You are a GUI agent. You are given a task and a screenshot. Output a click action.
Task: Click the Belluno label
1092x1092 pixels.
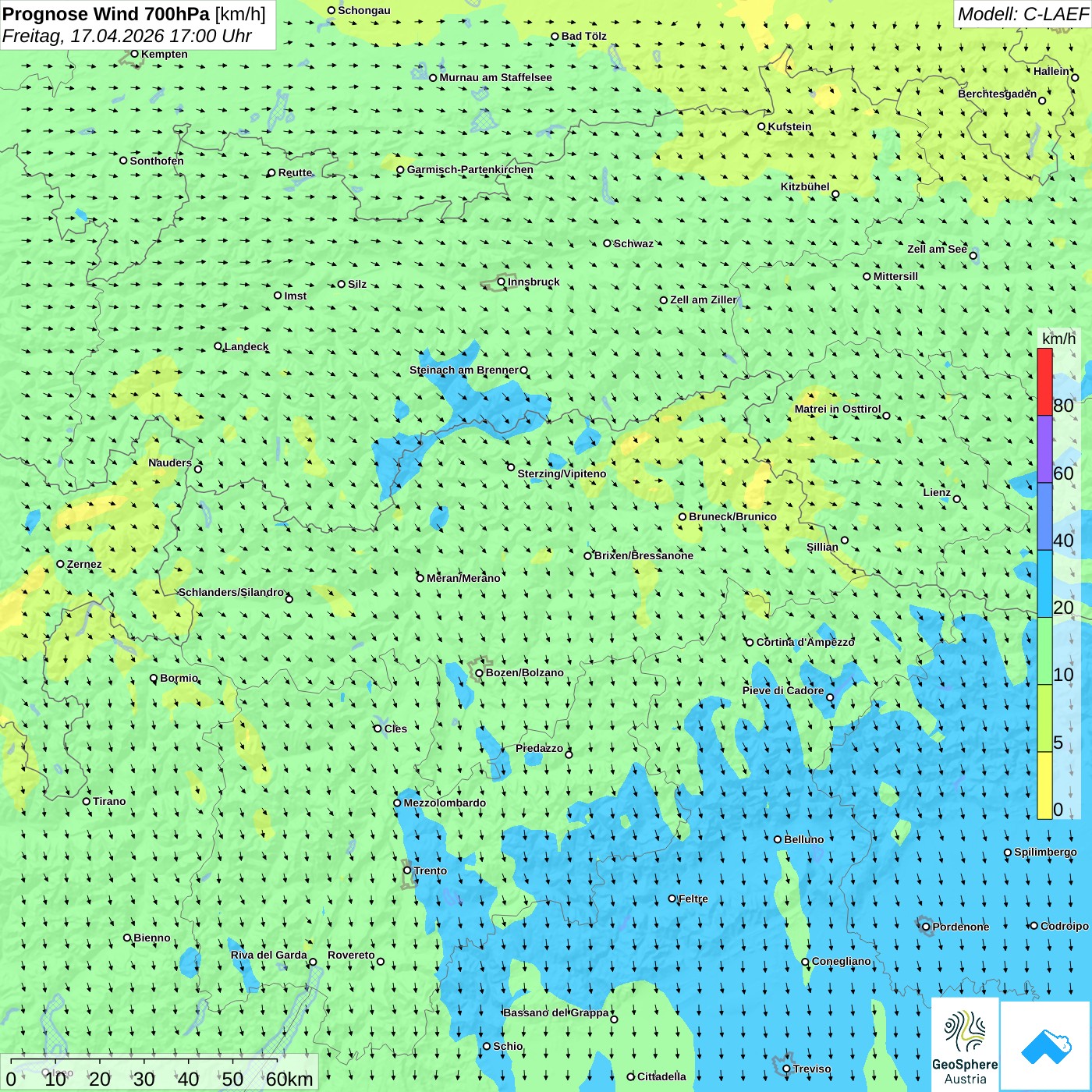pos(803,839)
